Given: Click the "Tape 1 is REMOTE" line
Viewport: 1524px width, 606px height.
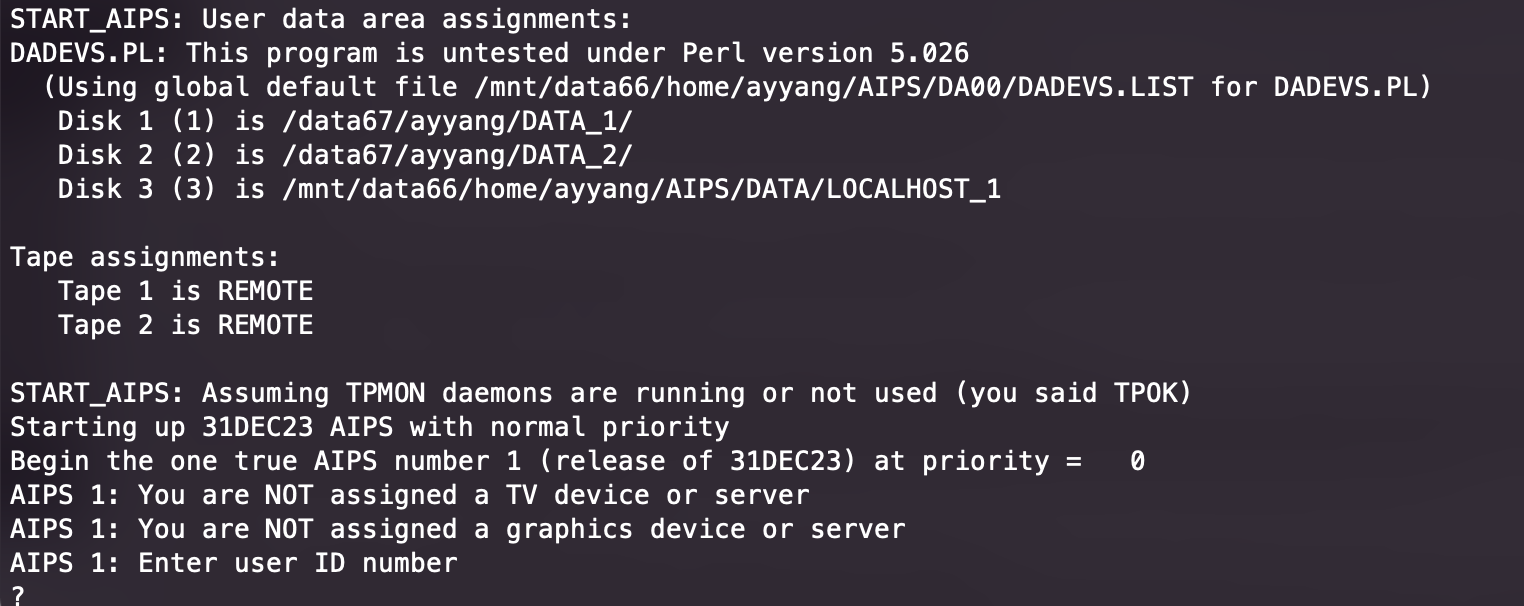Looking at the screenshot, I should pyautogui.click(x=185, y=291).
